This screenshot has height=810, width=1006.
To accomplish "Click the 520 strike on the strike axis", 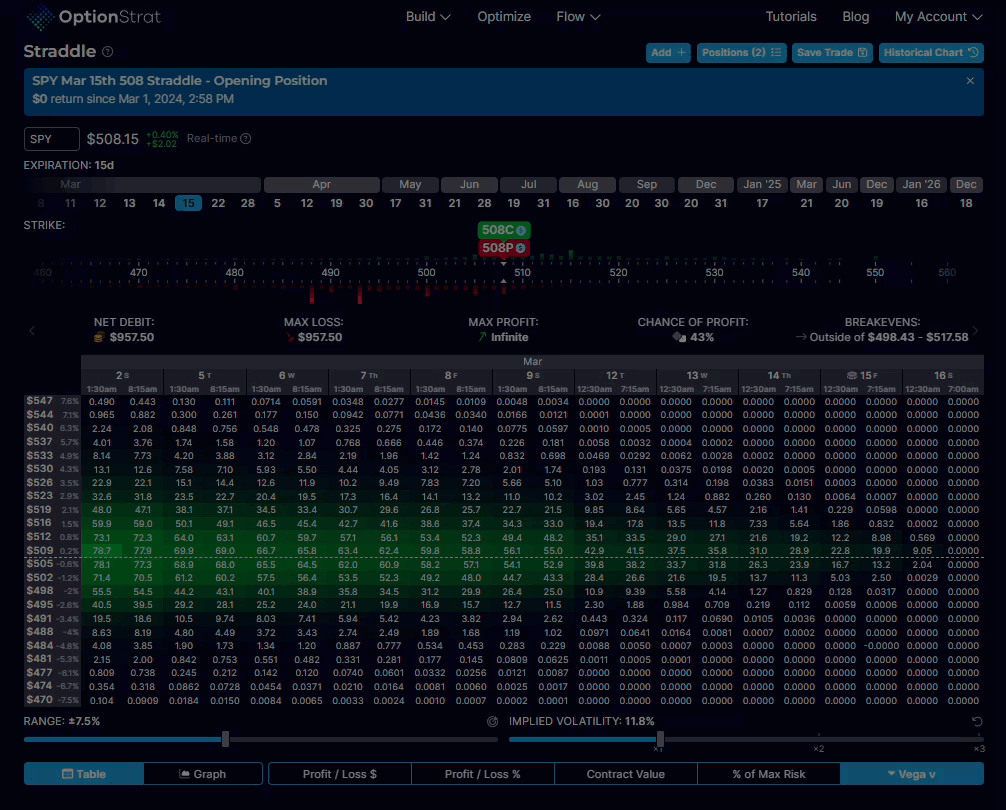I will click(618, 273).
